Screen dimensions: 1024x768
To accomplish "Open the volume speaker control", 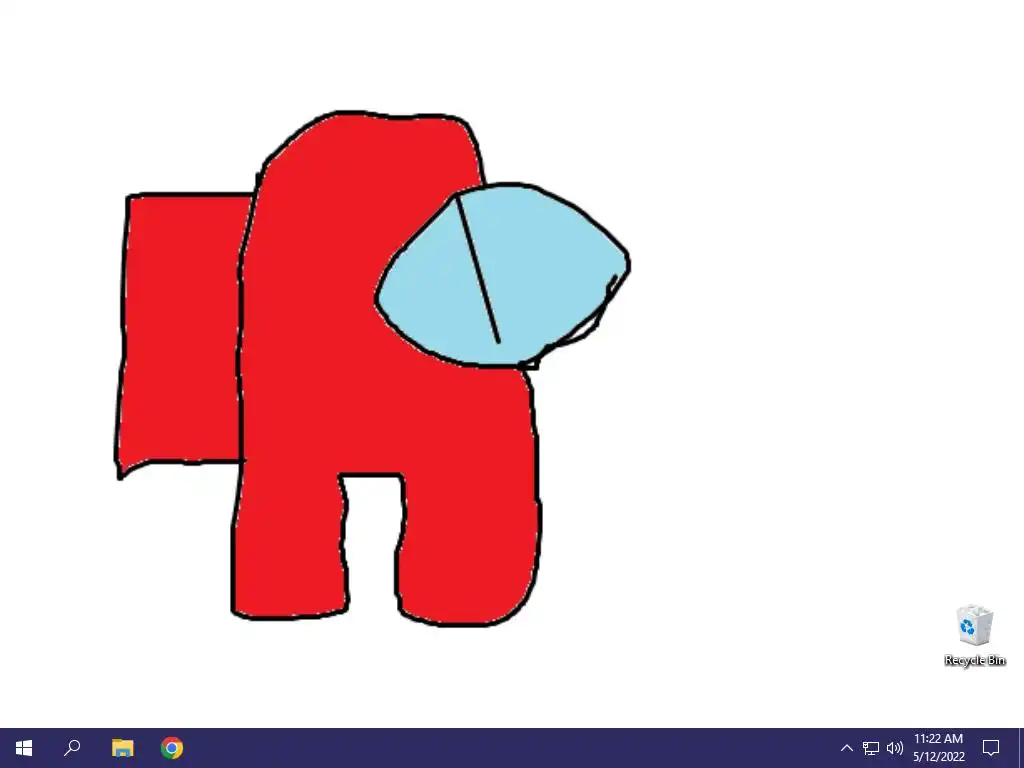I will pos(895,748).
